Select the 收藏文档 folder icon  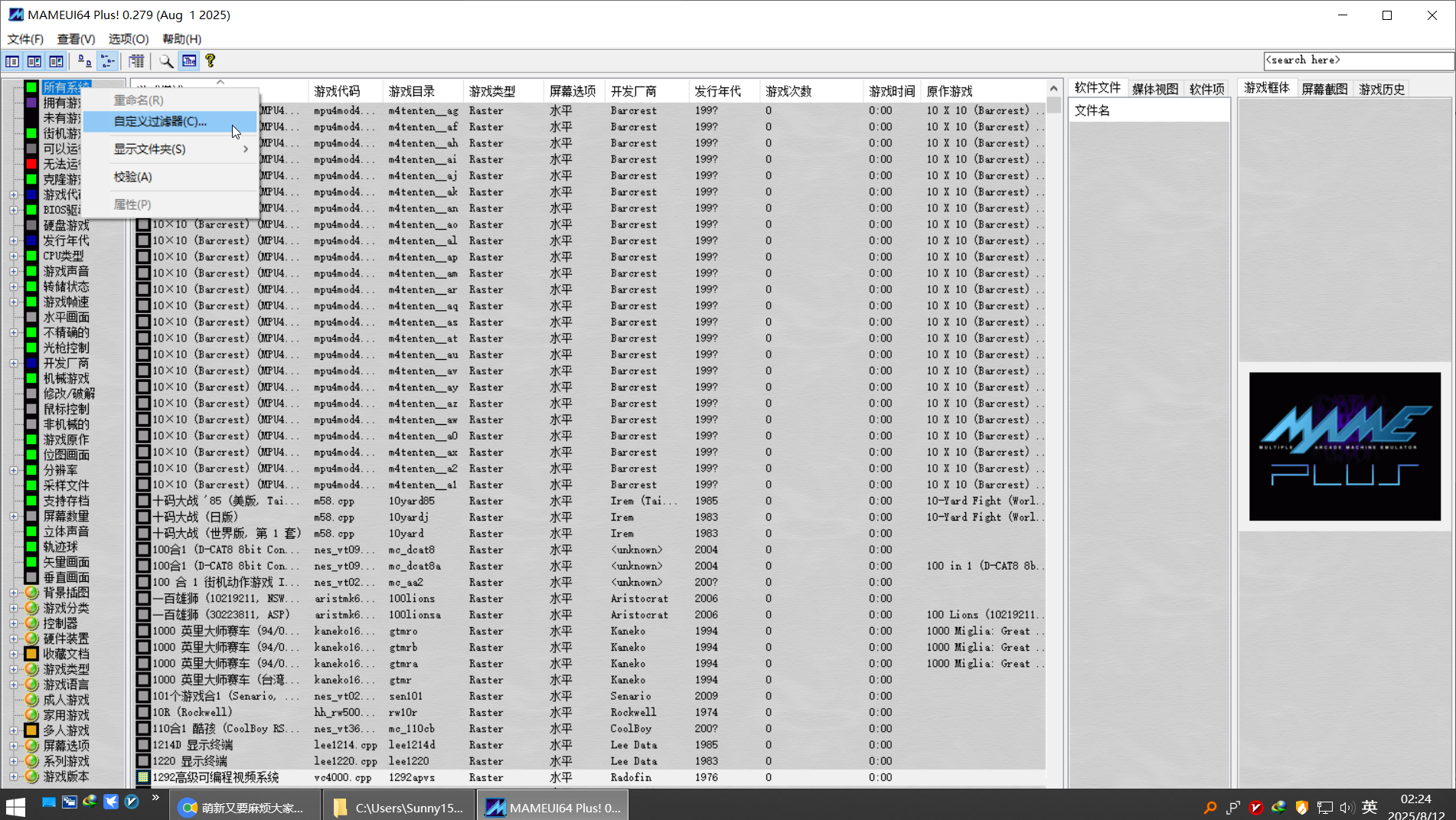point(31,654)
